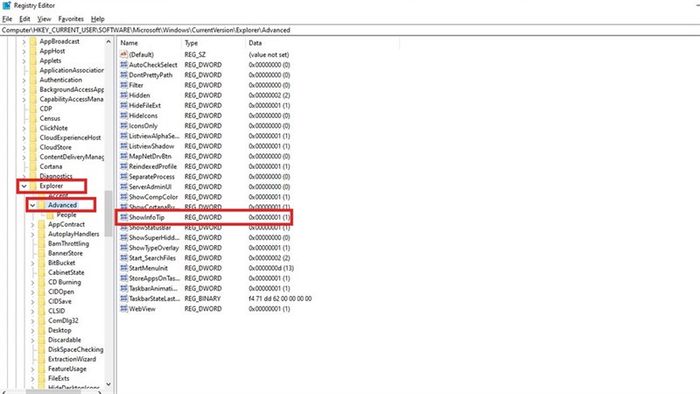Expand the Authentication key arrow
Image resolution: width=700 pixels, height=394 pixels.
(x=24, y=80)
